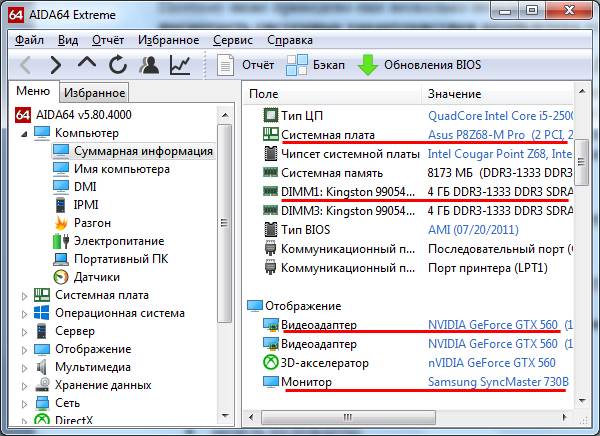Go up one level with the Up arrow
Screen dimensions: 600x436
[x=87, y=66]
